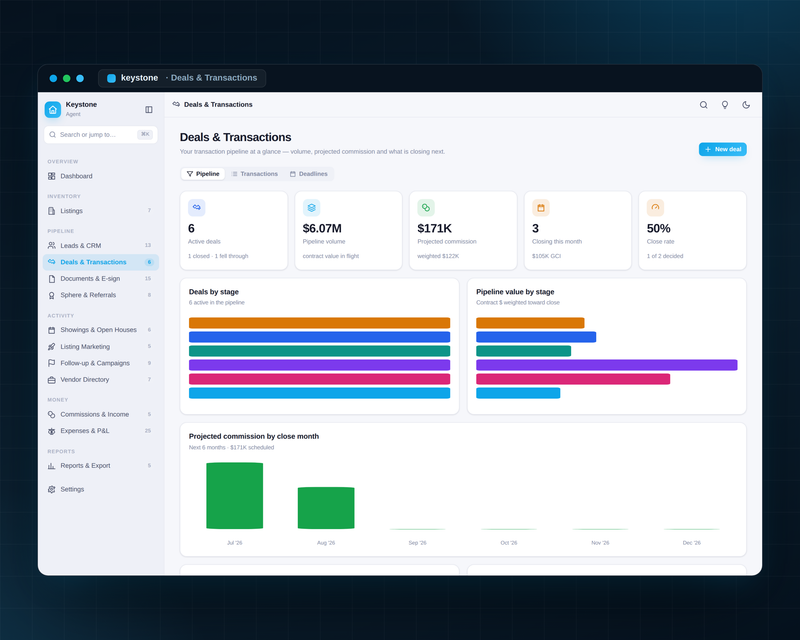Click the pink bar in Pipeline value by stage
This screenshot has height=640, width=800.
[573, 379]
